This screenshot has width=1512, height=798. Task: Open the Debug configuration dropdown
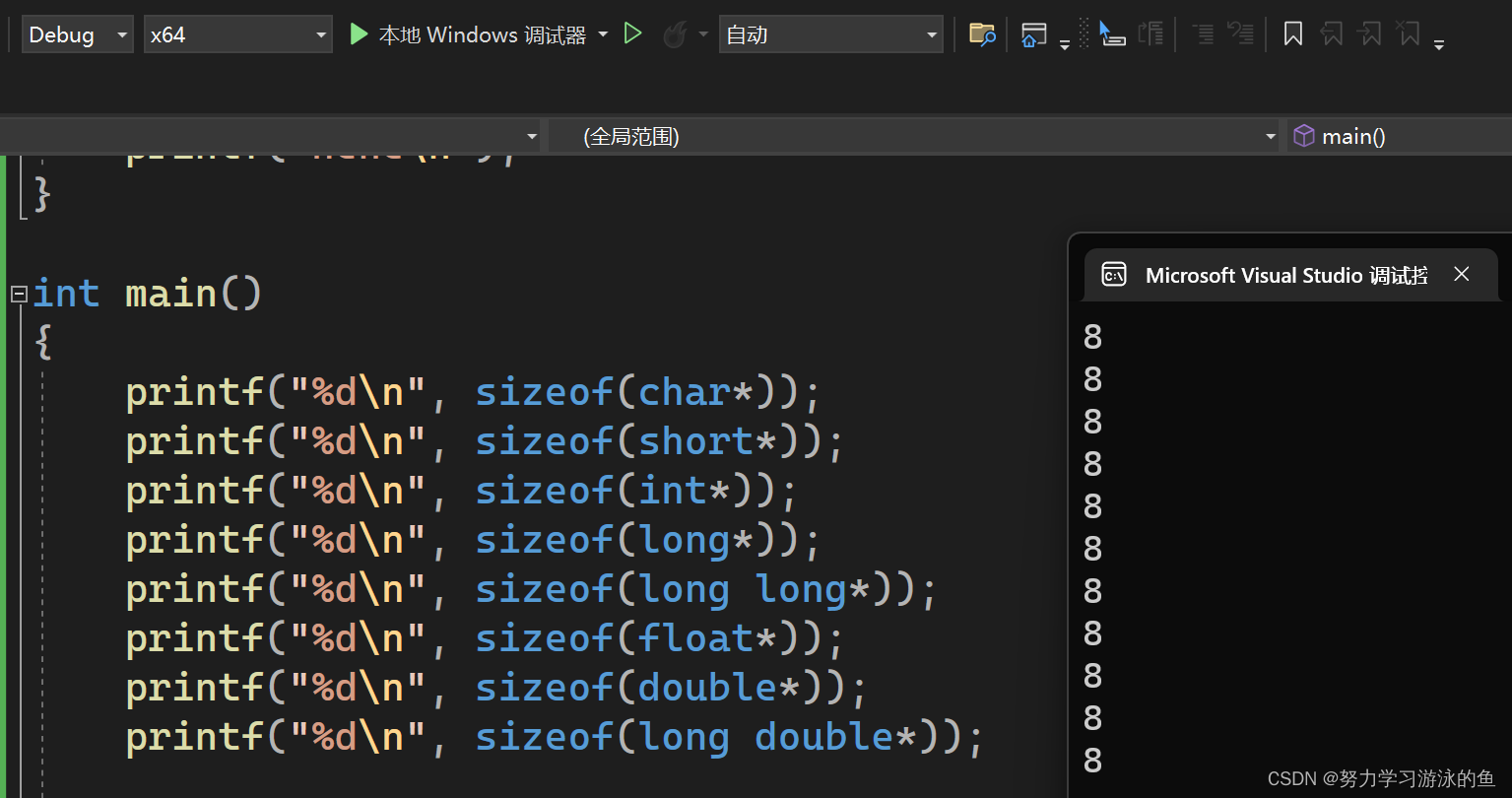77,34
